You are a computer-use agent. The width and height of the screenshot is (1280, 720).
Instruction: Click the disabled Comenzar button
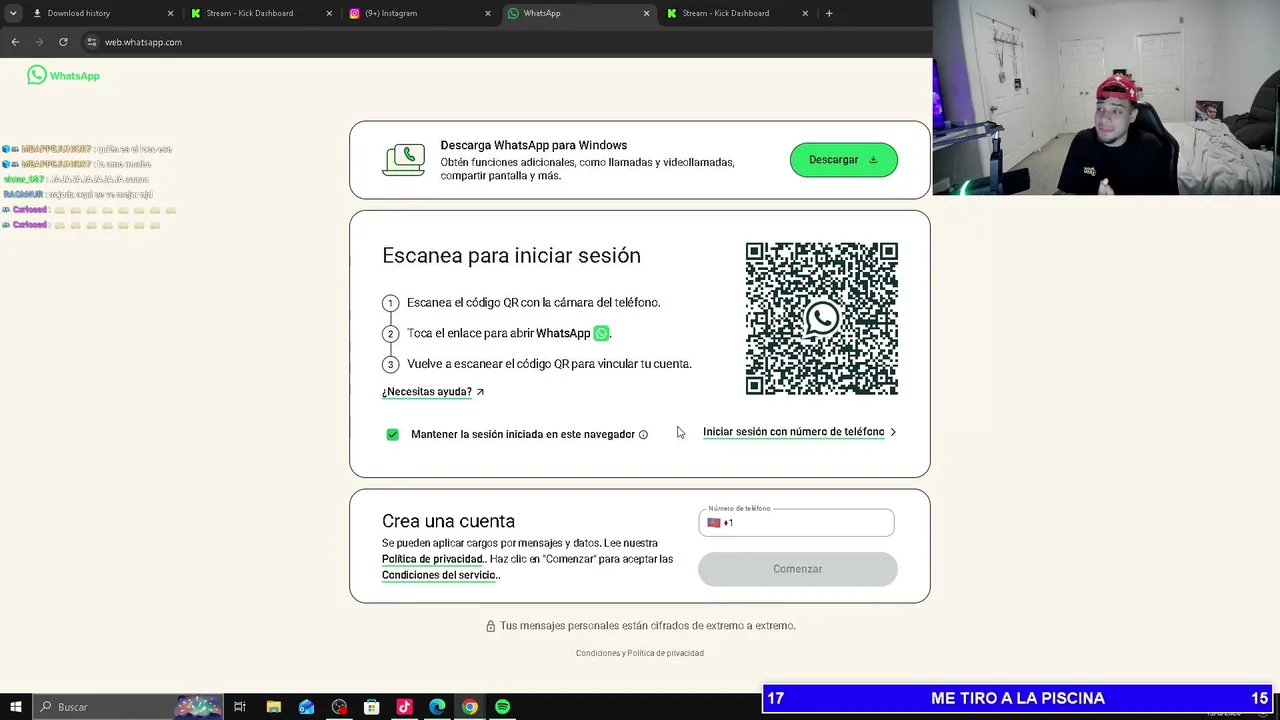797,569
